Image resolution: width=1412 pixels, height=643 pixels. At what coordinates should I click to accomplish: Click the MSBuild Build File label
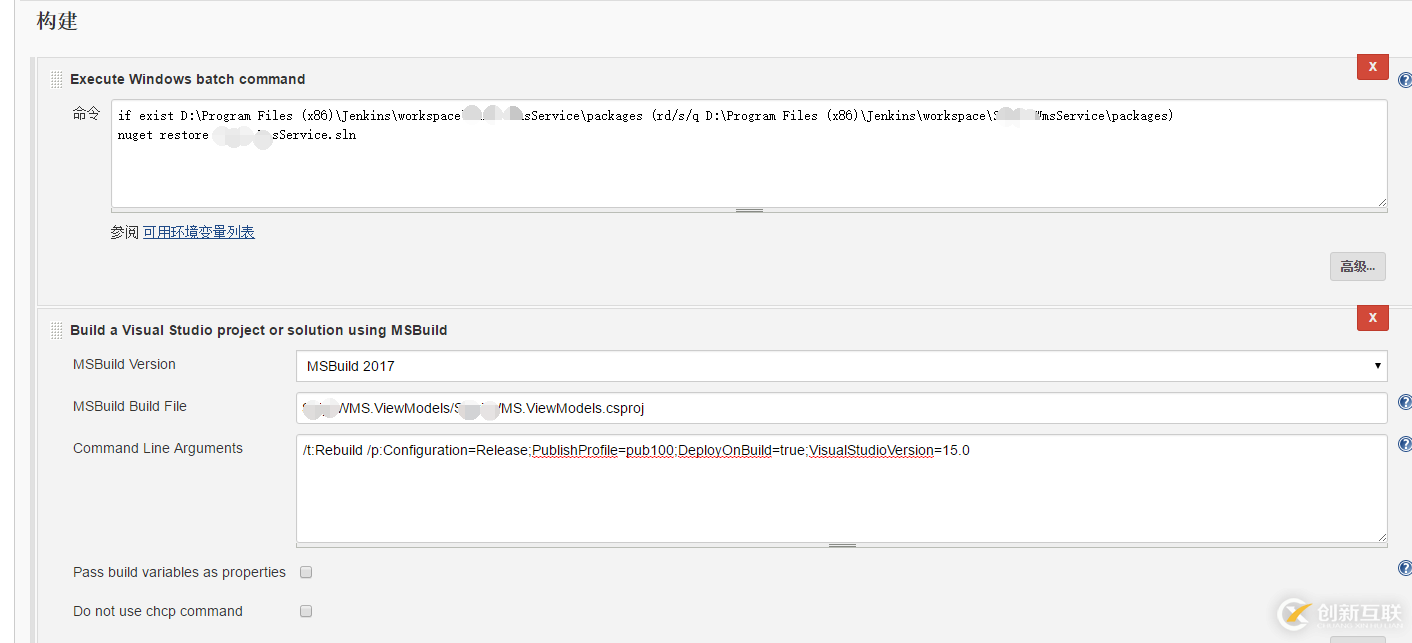(x=130, y=406)
